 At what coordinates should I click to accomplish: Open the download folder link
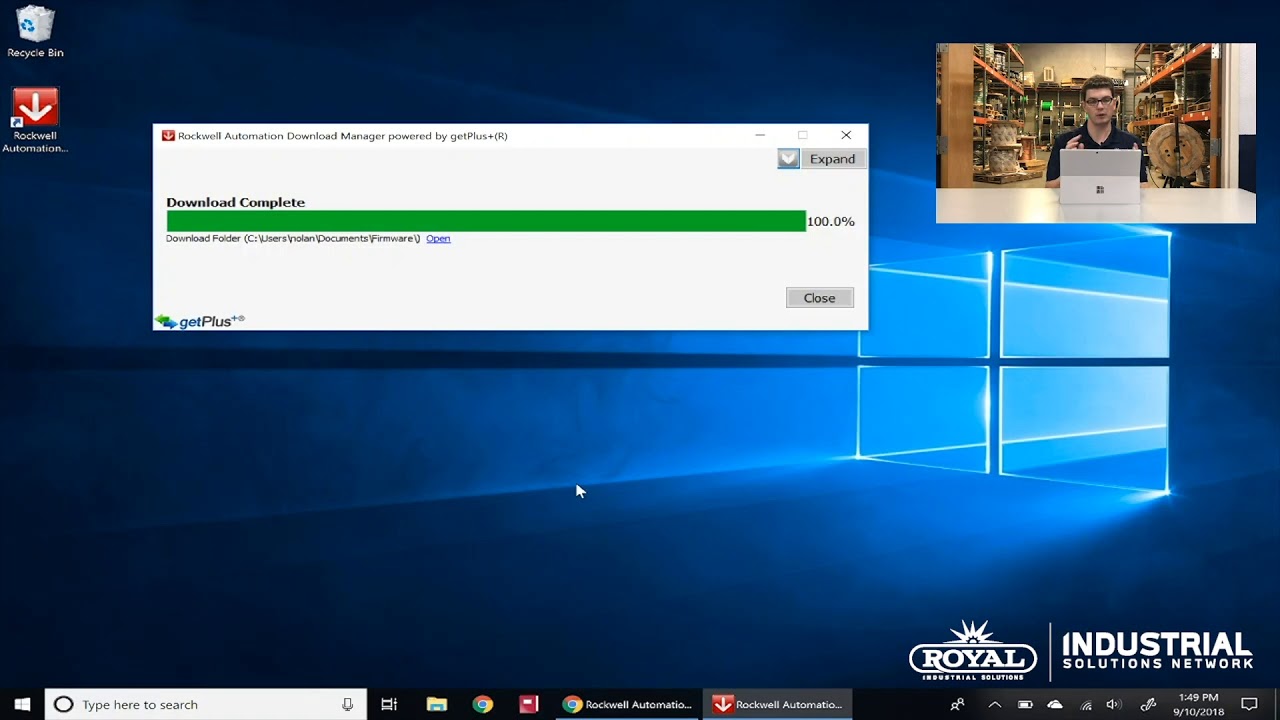(x=438, y=239)
